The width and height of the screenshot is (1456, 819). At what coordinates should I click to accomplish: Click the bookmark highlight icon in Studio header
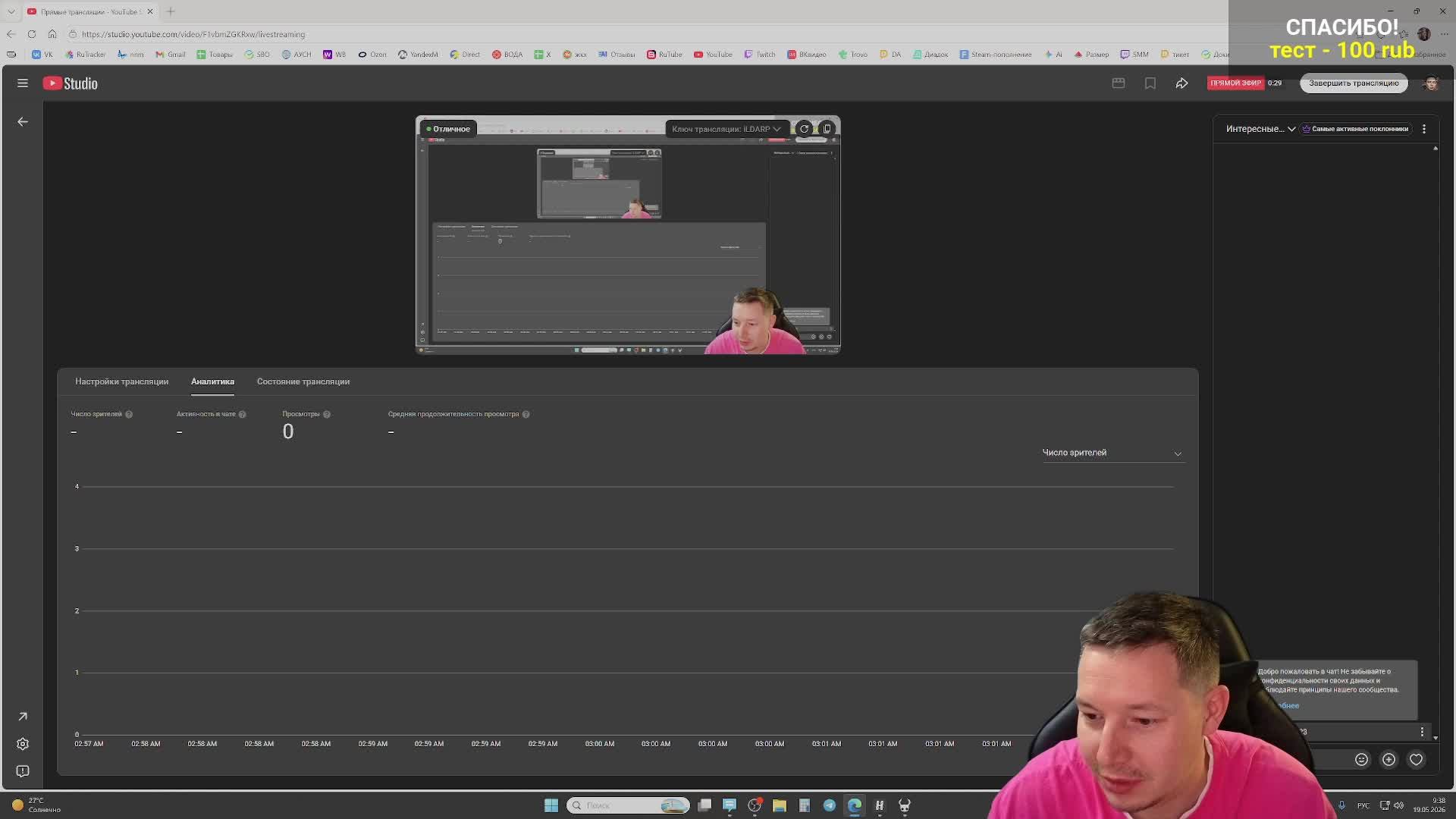[1150, 83]
